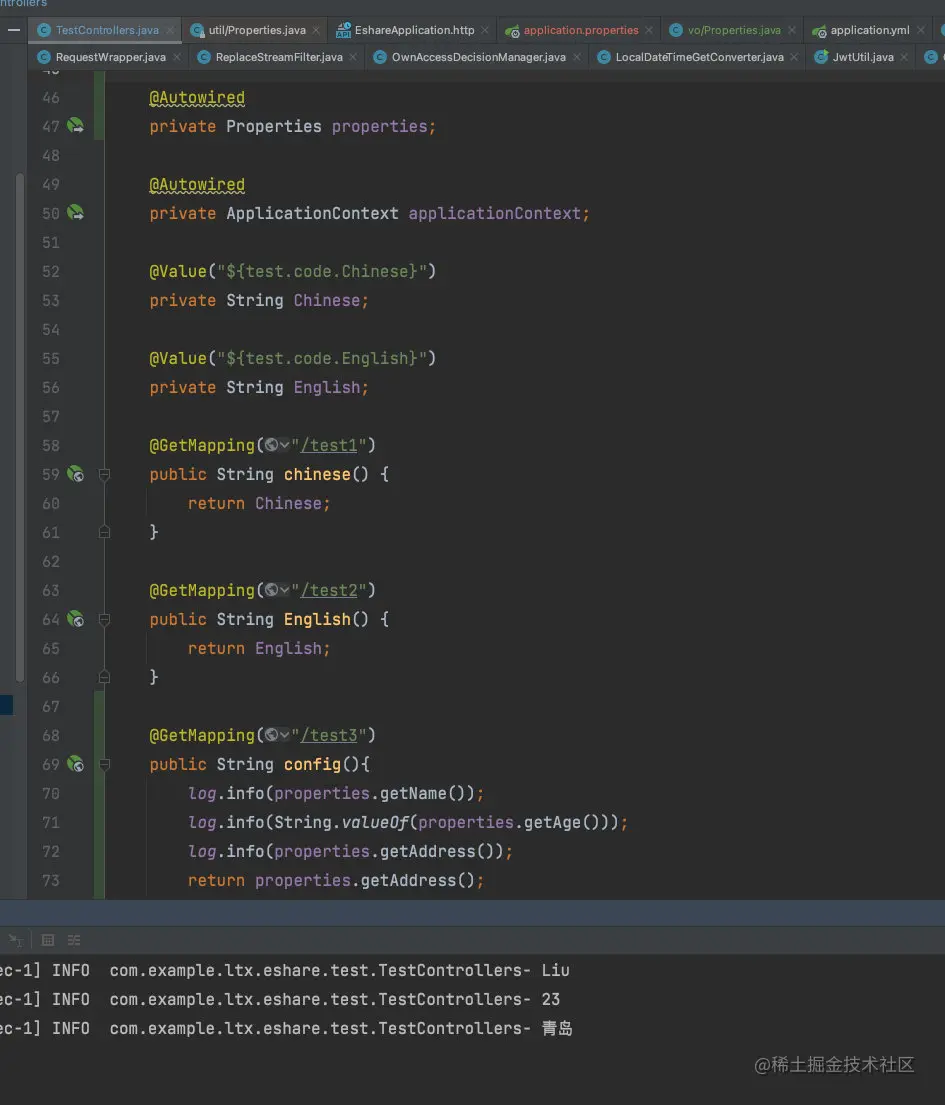Click the /test3 URL link in @GetMapping
This screenshot has width=945, height=1105.
click(x=329, y=736)
